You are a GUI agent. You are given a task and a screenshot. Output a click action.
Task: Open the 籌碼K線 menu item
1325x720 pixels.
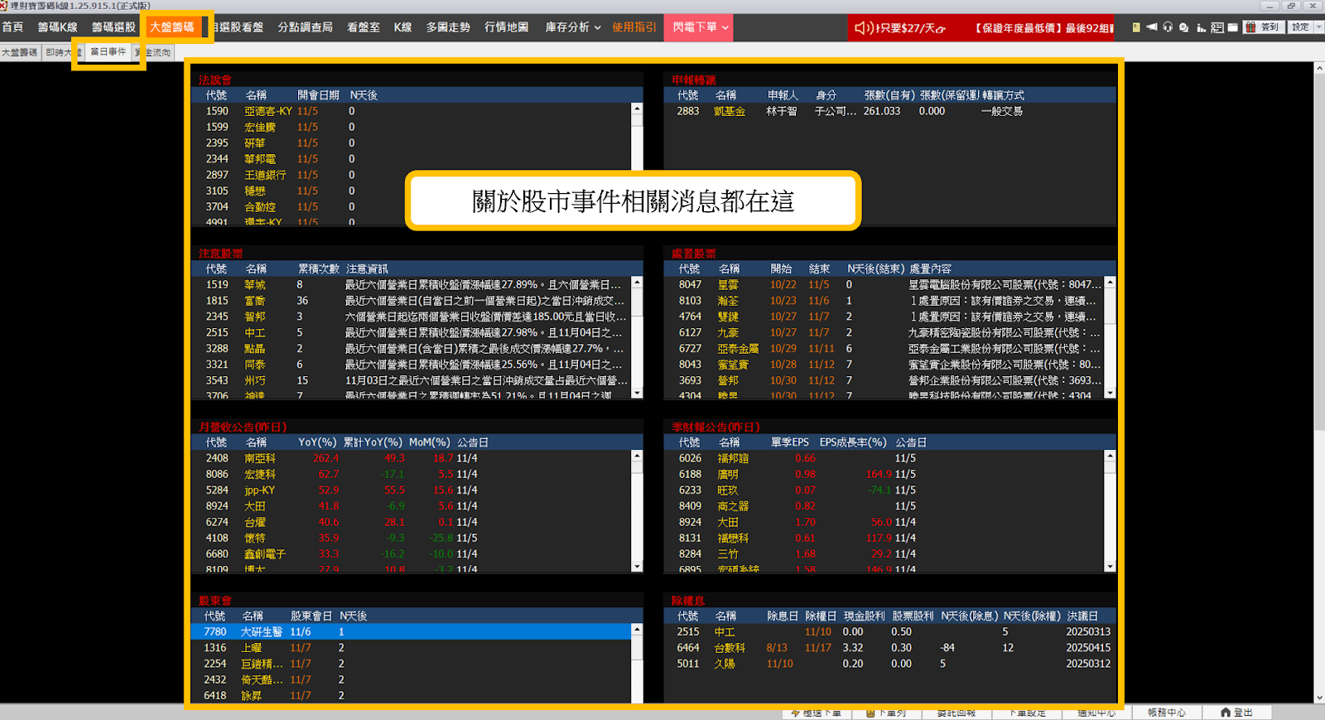tap(58, 27)
